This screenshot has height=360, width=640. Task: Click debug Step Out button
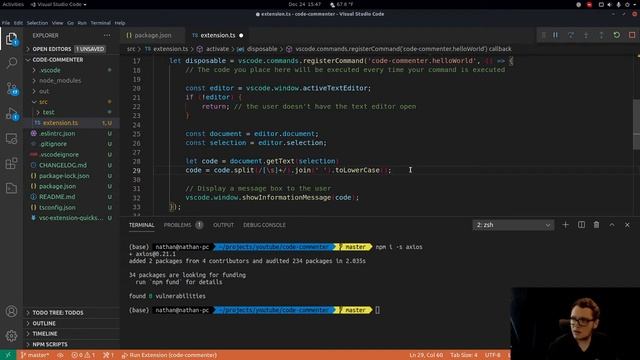click(601, 35)
